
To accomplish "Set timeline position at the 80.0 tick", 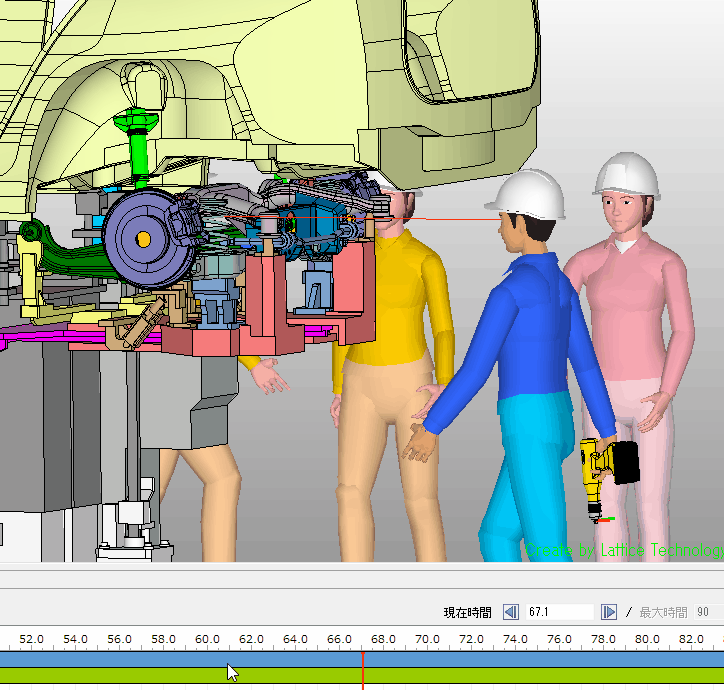I will [x=647, y=639].
